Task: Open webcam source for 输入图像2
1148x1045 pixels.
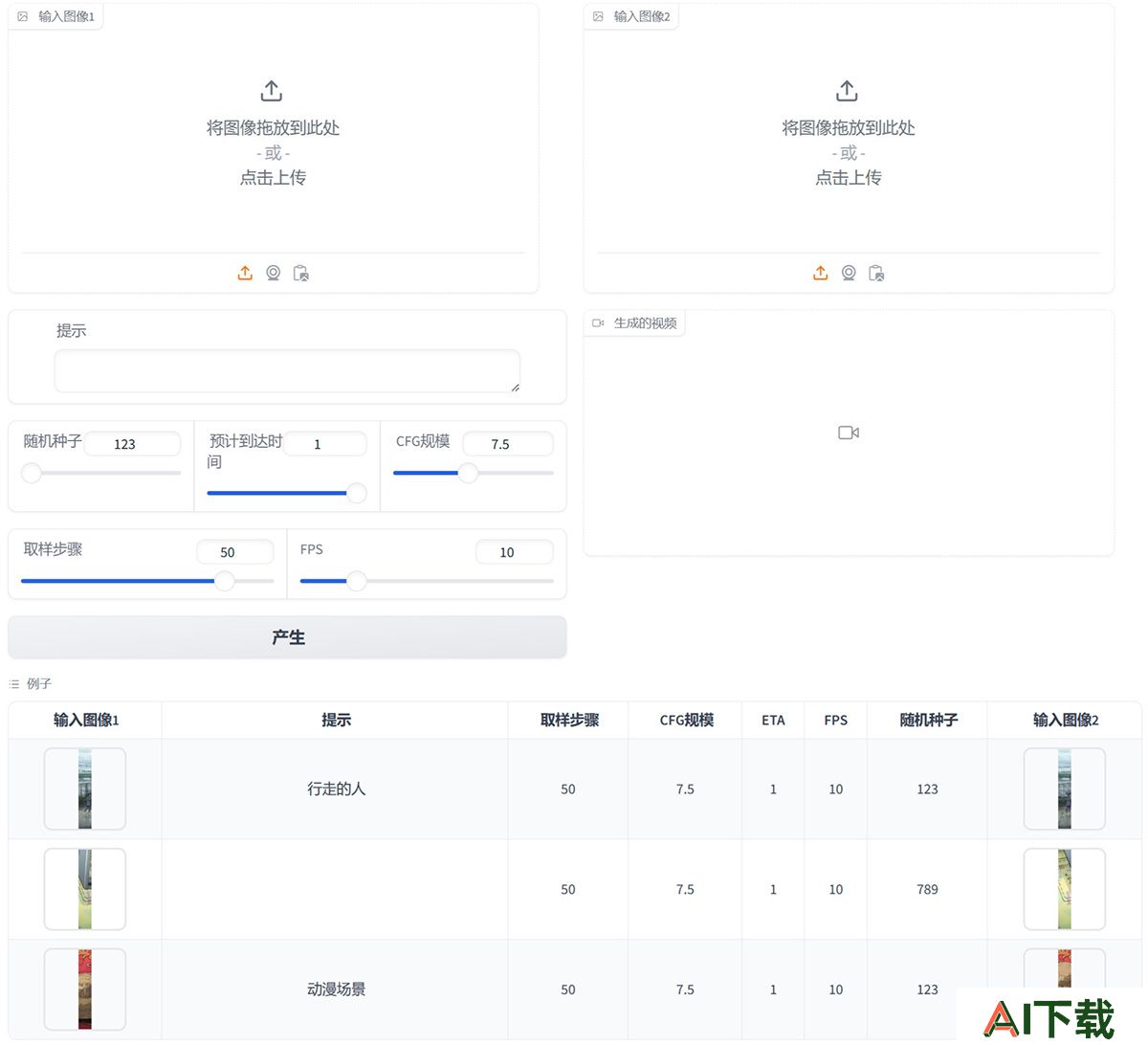Action: 849,273
